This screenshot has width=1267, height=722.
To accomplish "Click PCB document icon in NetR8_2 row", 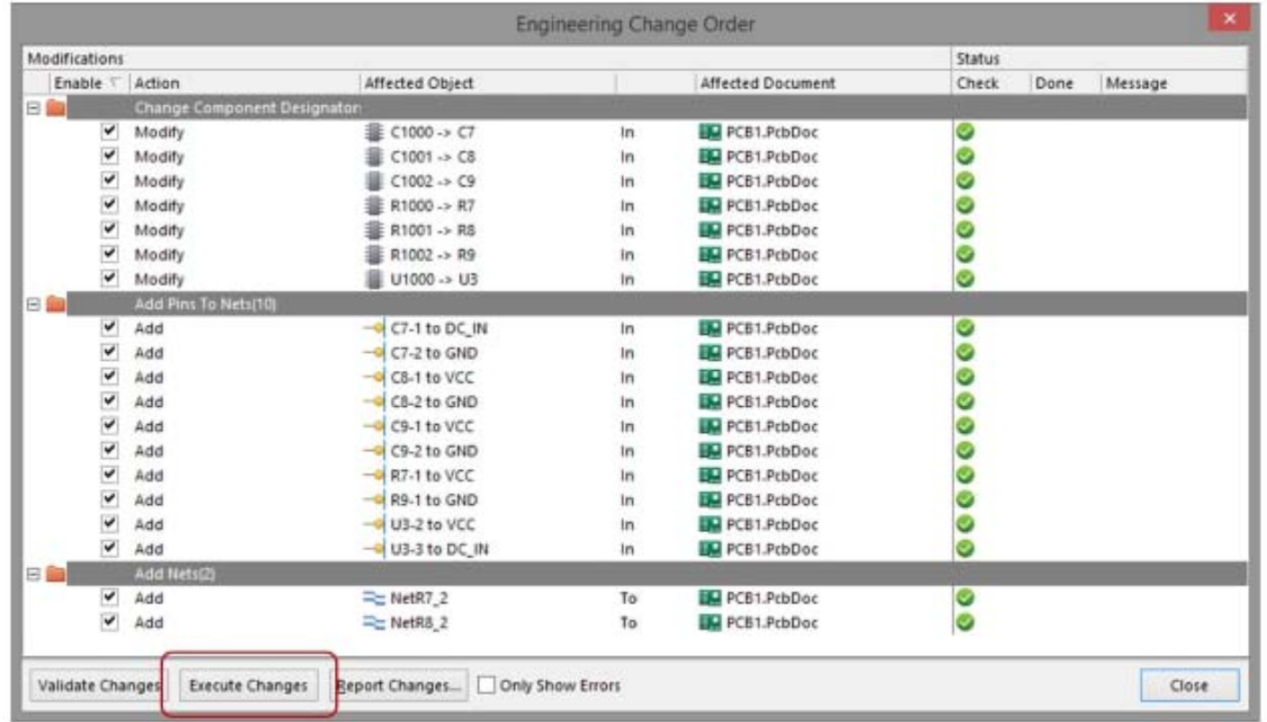I will 711,623.
